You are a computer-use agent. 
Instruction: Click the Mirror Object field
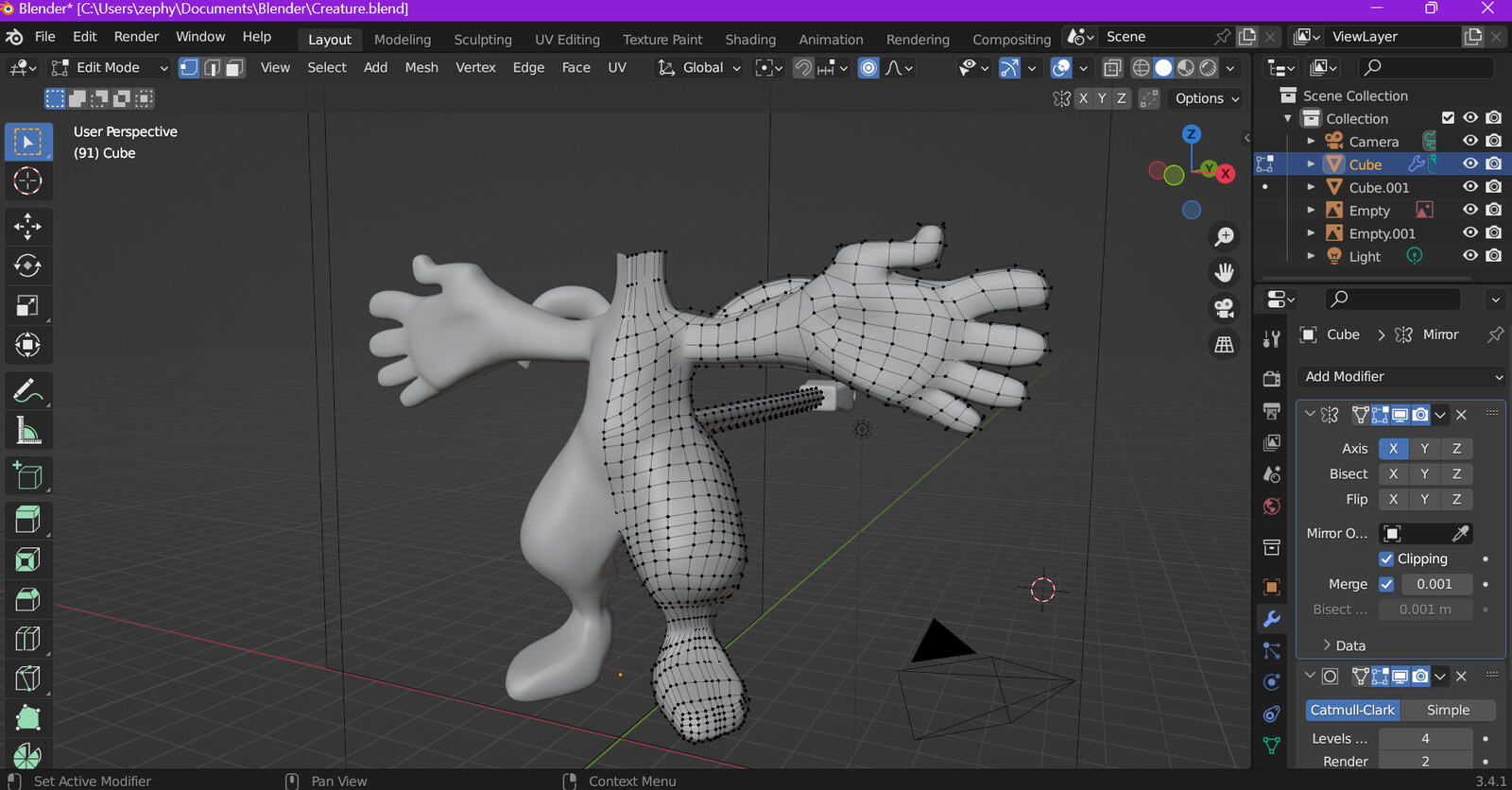tap(1425, 533)
